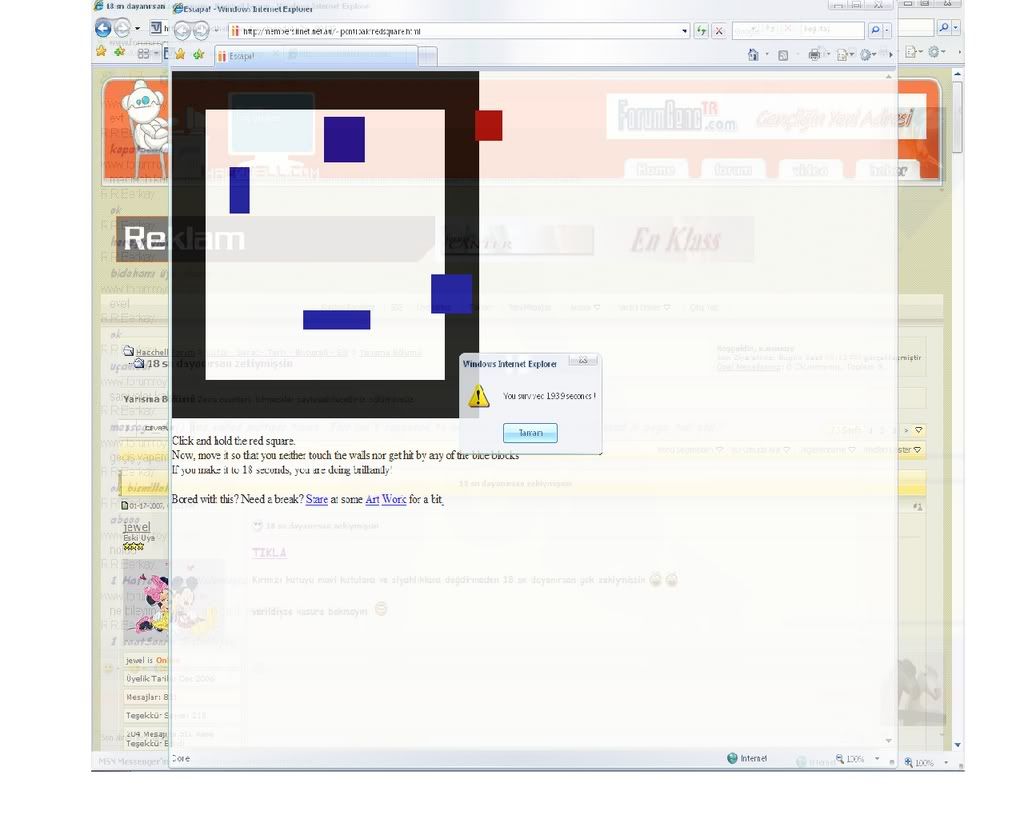The width and height of the screenshot is (1024, 819).
Task: Open a new tab beside Escapa!
Action: pyautogui.click(x=427, y=57)
